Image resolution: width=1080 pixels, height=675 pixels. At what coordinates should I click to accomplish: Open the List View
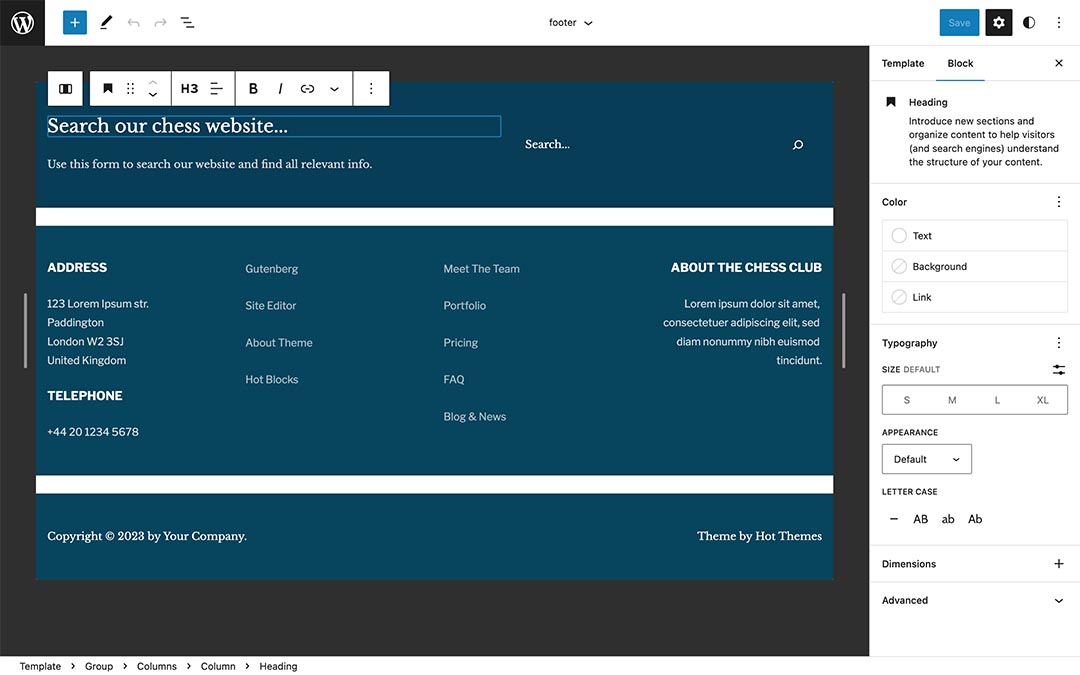187,21
